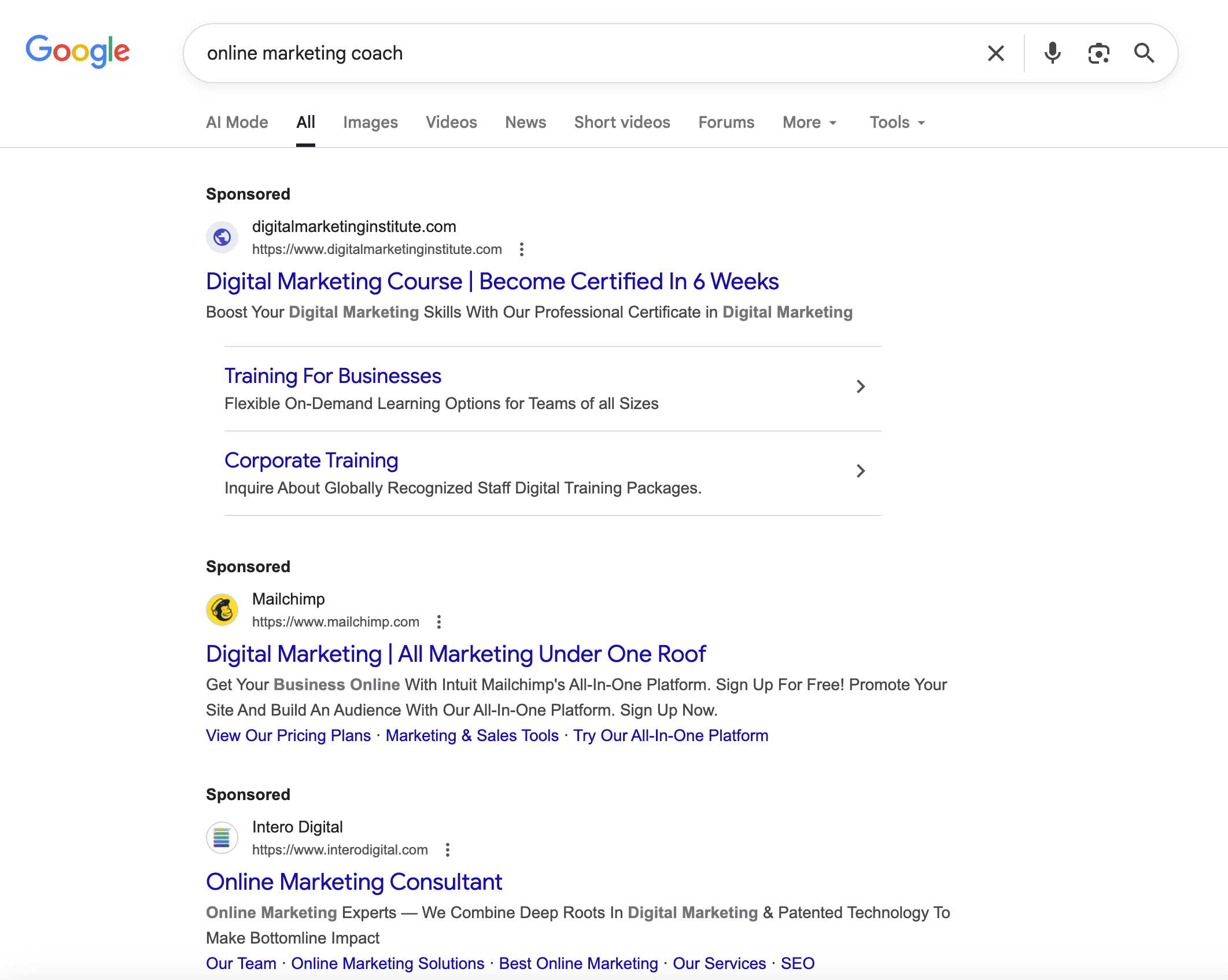Open Google homepage via logo

pyautogui.click(x=78, y=51)
